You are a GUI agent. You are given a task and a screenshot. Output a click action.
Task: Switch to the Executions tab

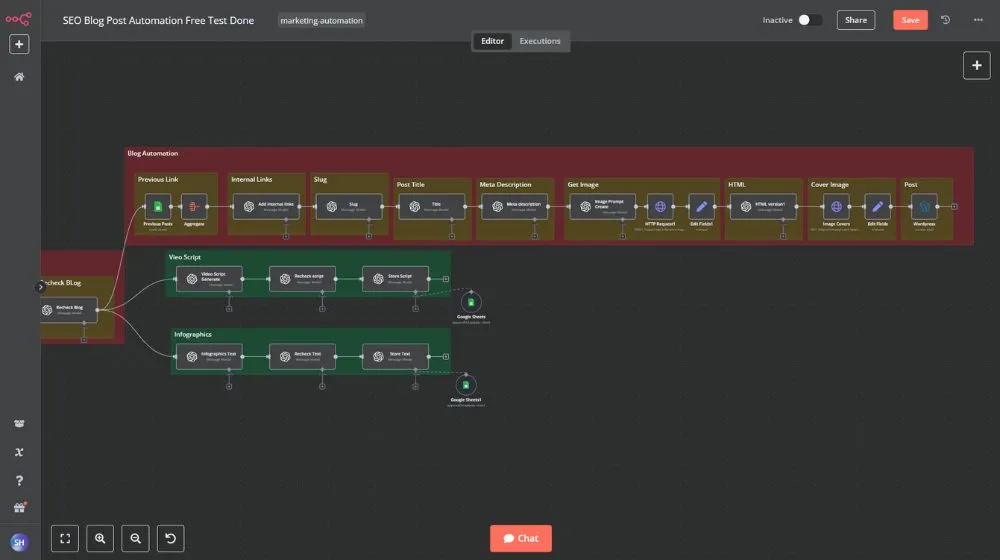(x=540, y=41)
